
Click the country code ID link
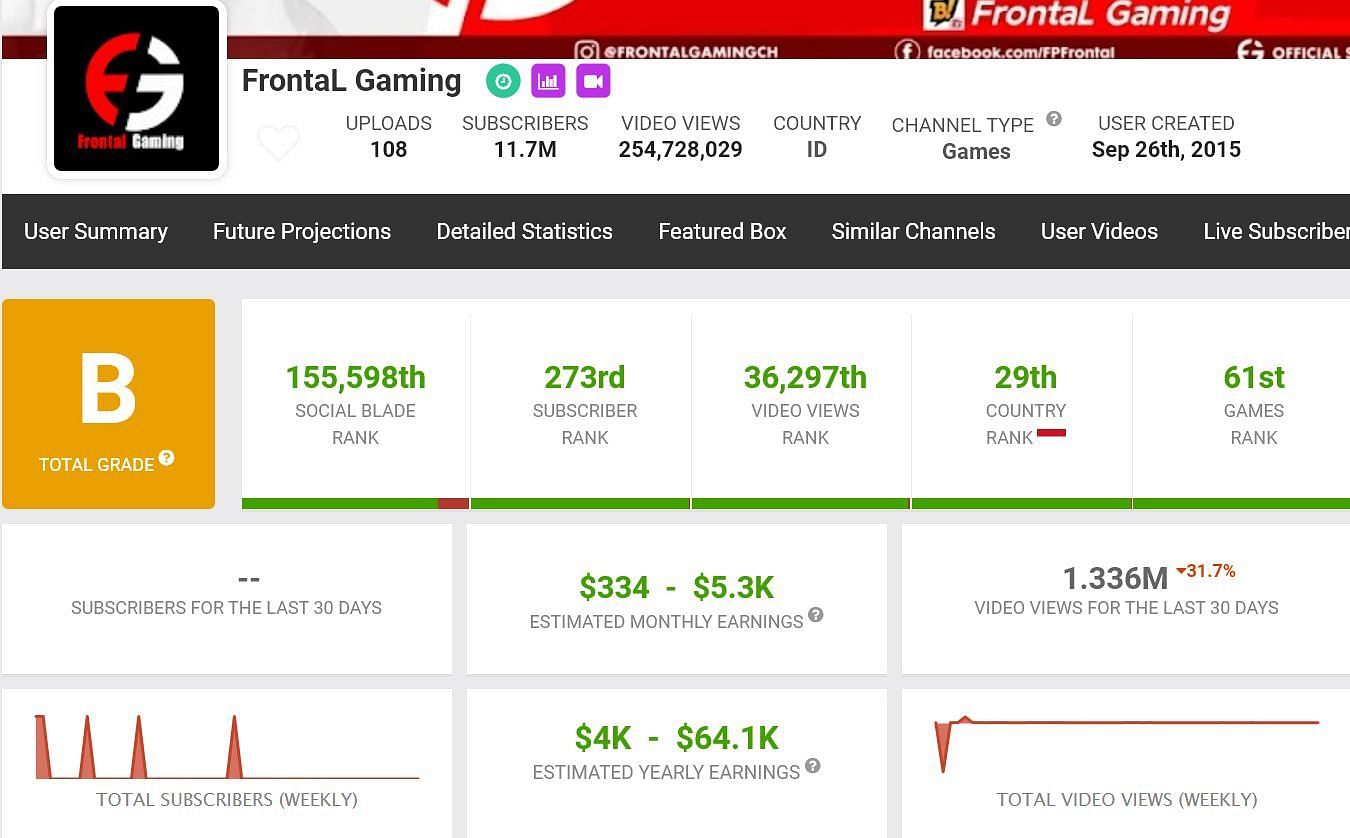point(817,150)
